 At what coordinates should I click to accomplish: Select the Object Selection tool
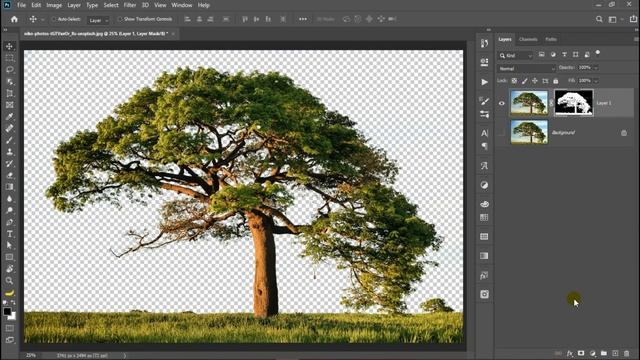click(x=9, y=82)
